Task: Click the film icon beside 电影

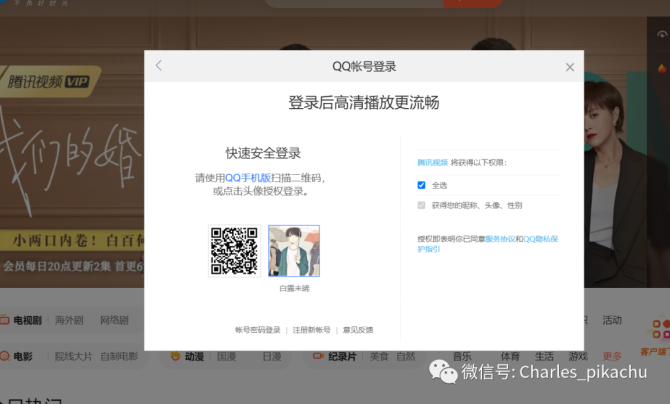Action: click(x=5, y=356)
